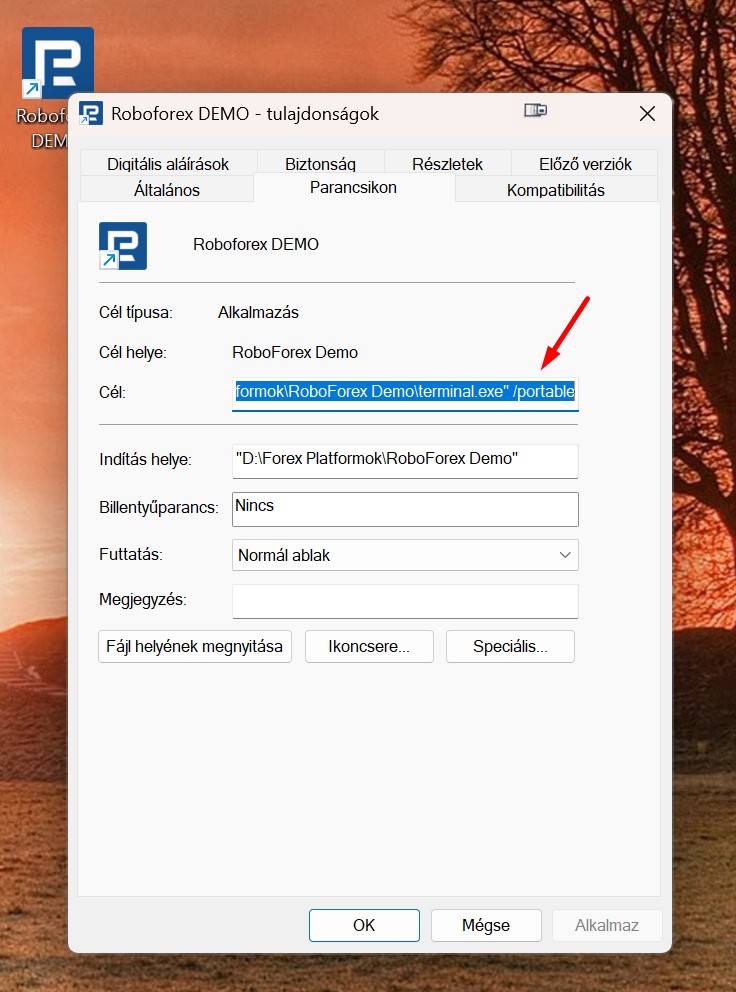Open the Kompatibilitás tab
The image size is (736, 992).
pyautogui.click(x=556, y=190)
